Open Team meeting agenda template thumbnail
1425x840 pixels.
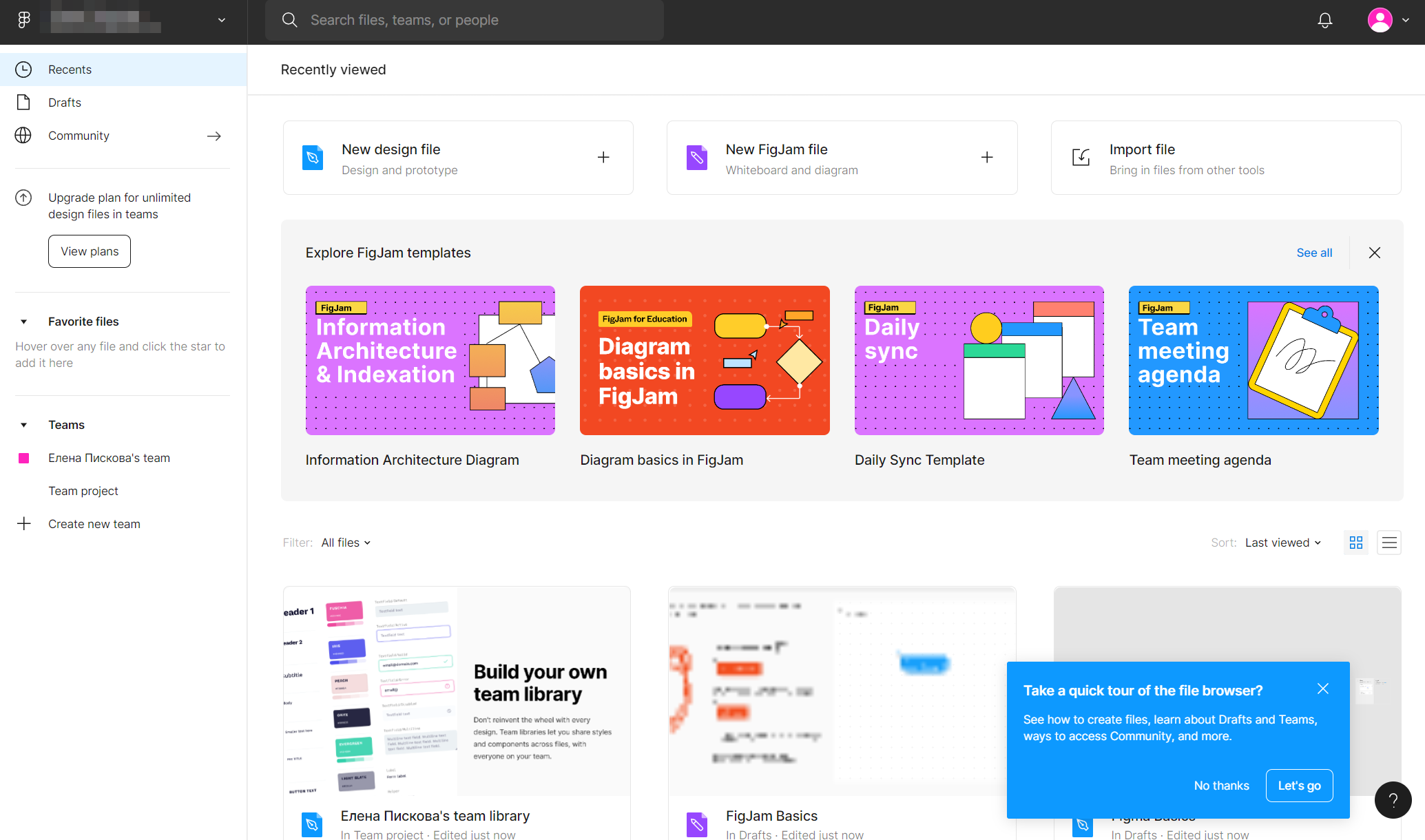(x=1254, y=360)
